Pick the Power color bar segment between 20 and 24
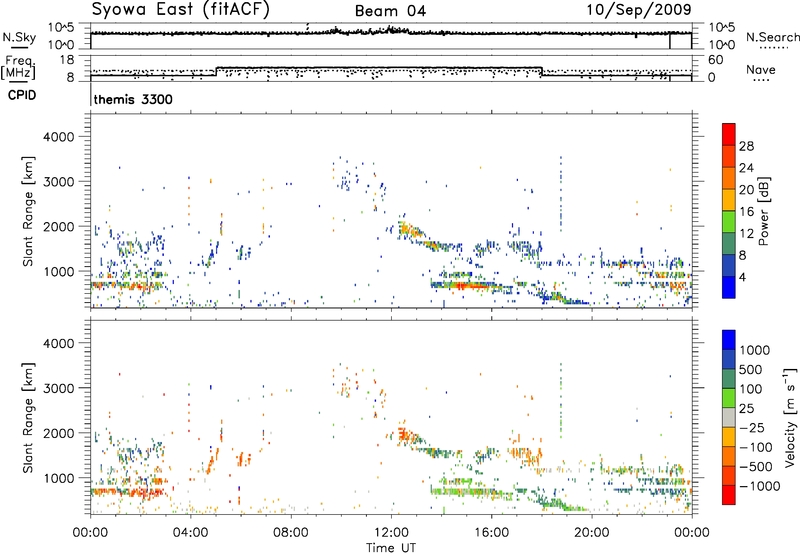The image size is (800, 554). 729,178
